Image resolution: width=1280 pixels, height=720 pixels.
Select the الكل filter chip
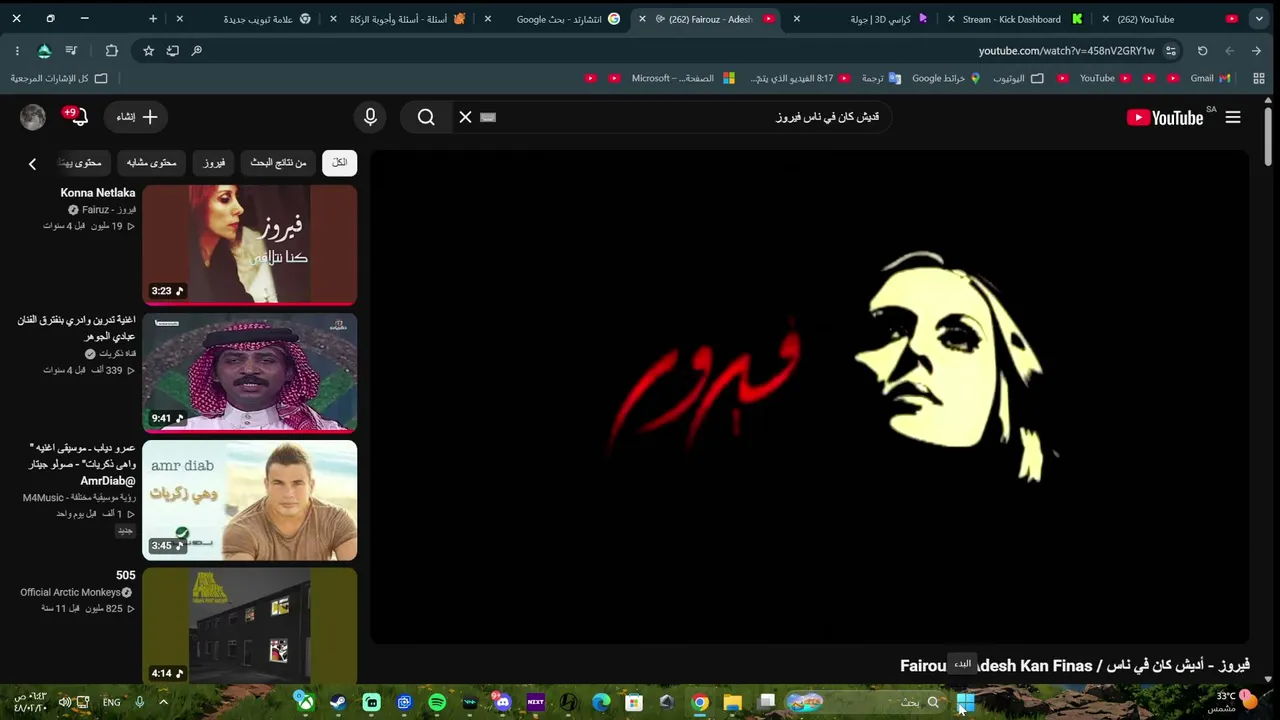coord(340,162)
